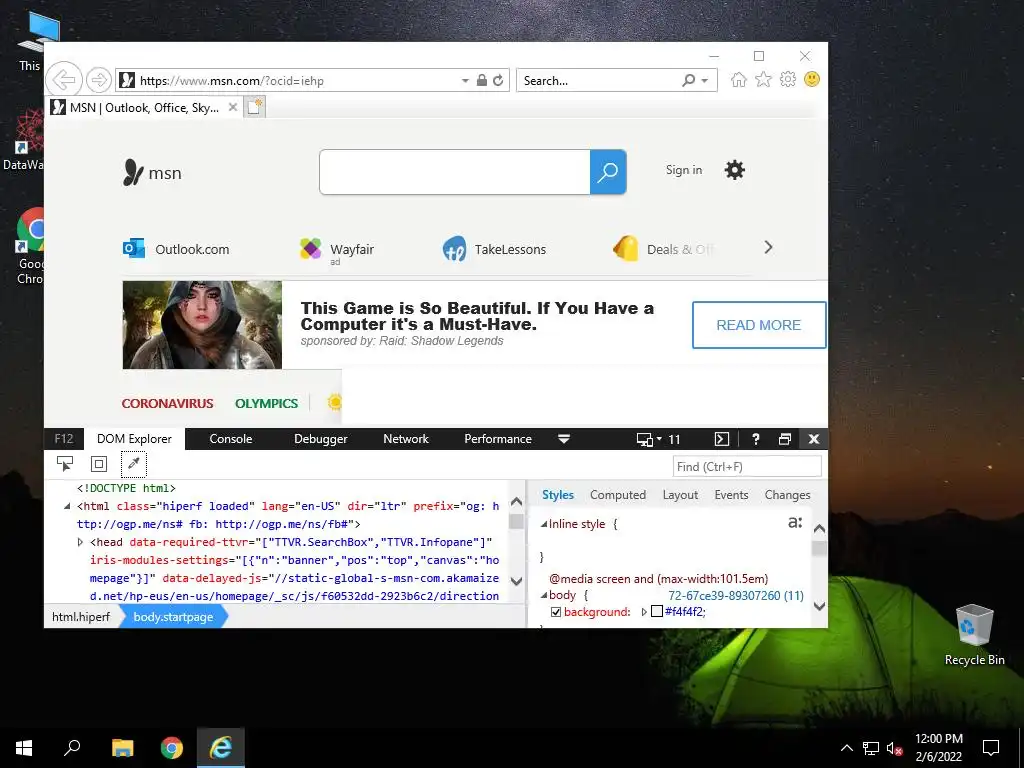Open the Favorites star icon
The image size is (1024, 768).
tap(763, 80)
